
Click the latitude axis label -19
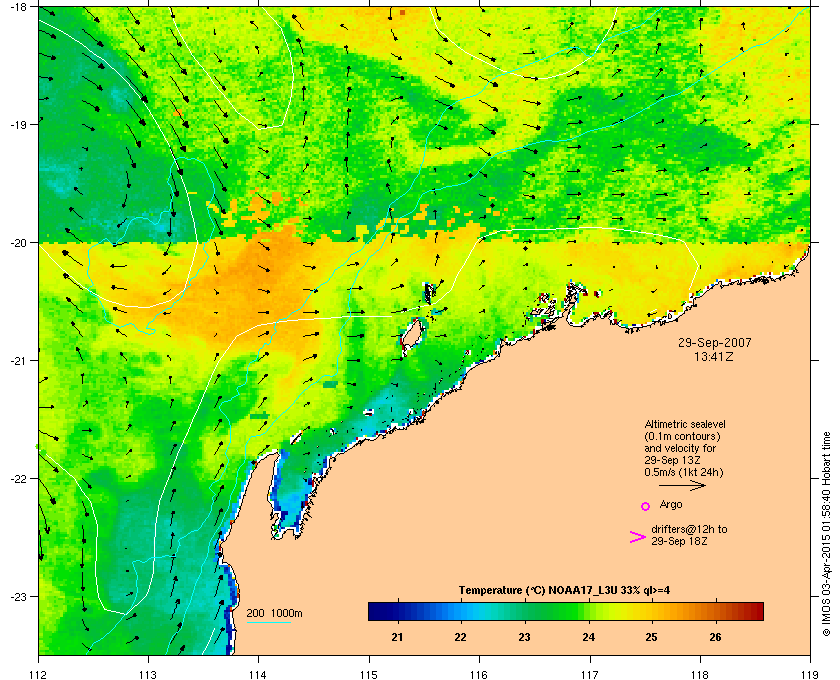click(x=18, y=124)
